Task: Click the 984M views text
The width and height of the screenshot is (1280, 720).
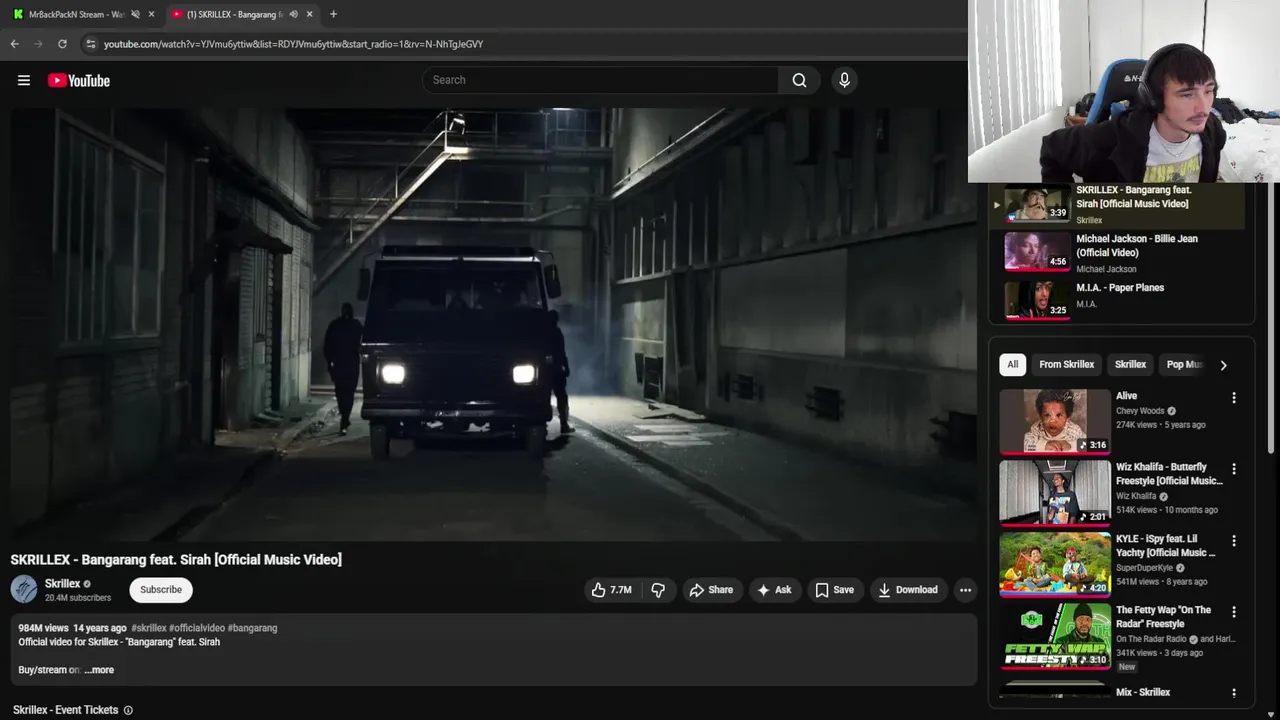Action: (x=43, y=628)
